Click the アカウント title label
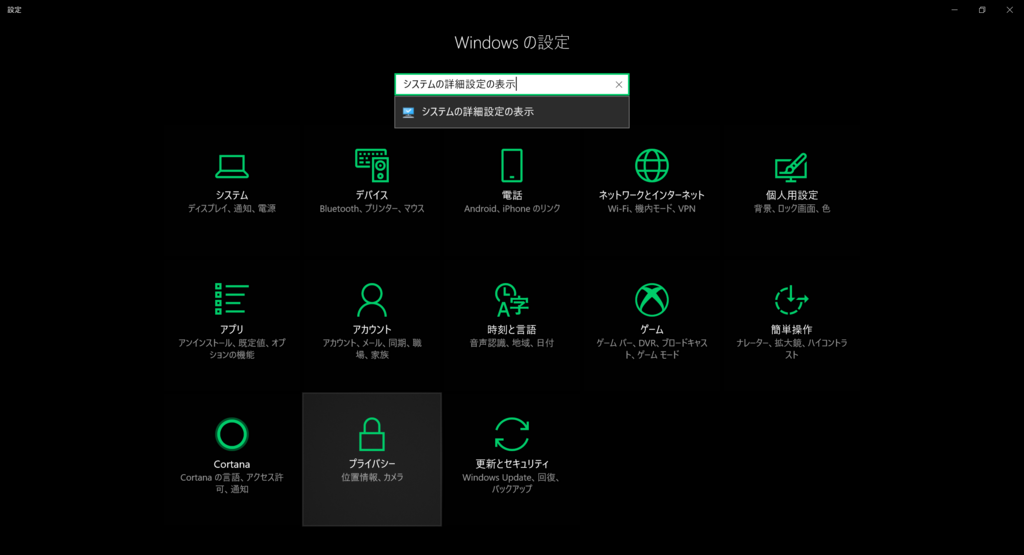The height and width of the screenshot is (555, 1024). 372,330
